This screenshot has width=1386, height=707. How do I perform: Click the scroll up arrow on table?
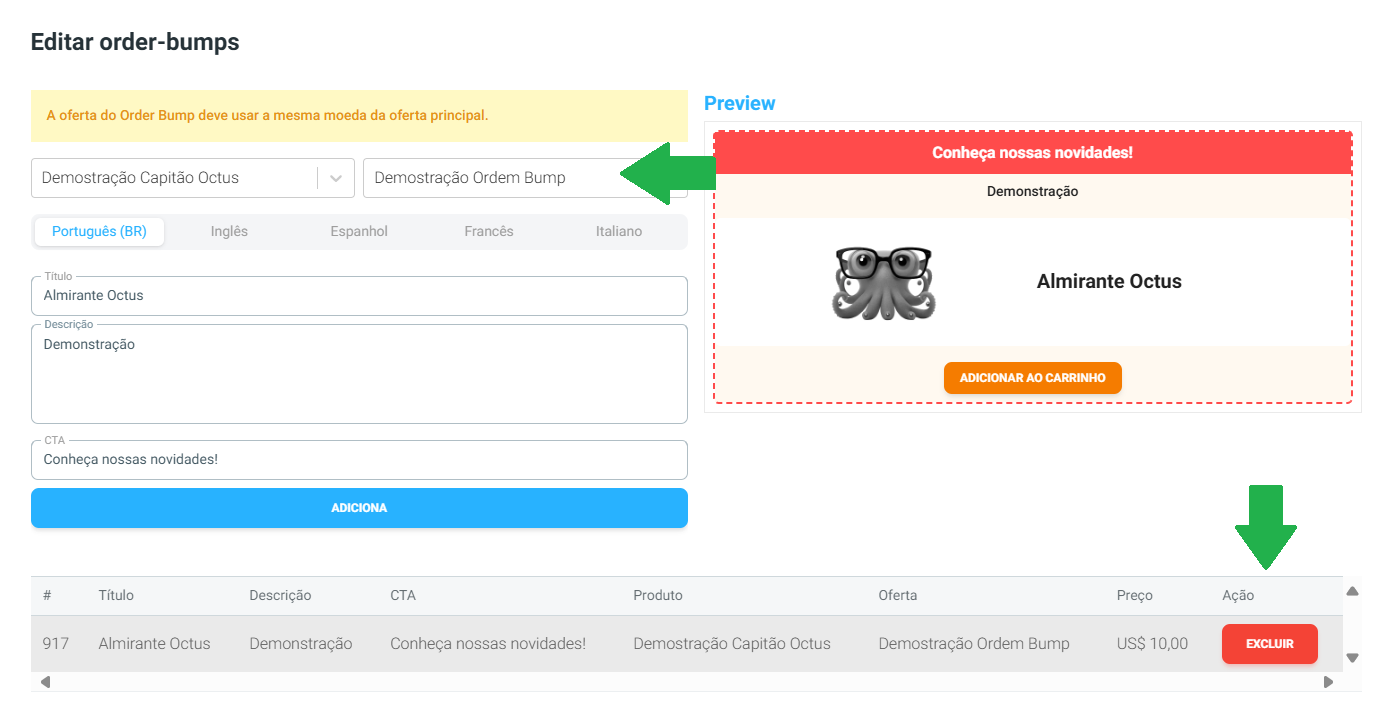pos(1354,591)
